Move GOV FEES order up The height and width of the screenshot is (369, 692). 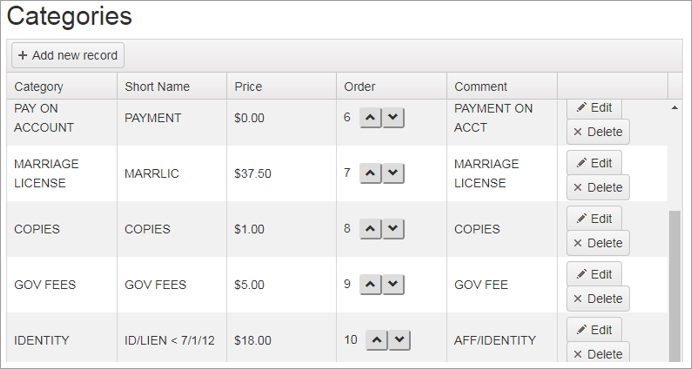(371, 285)
